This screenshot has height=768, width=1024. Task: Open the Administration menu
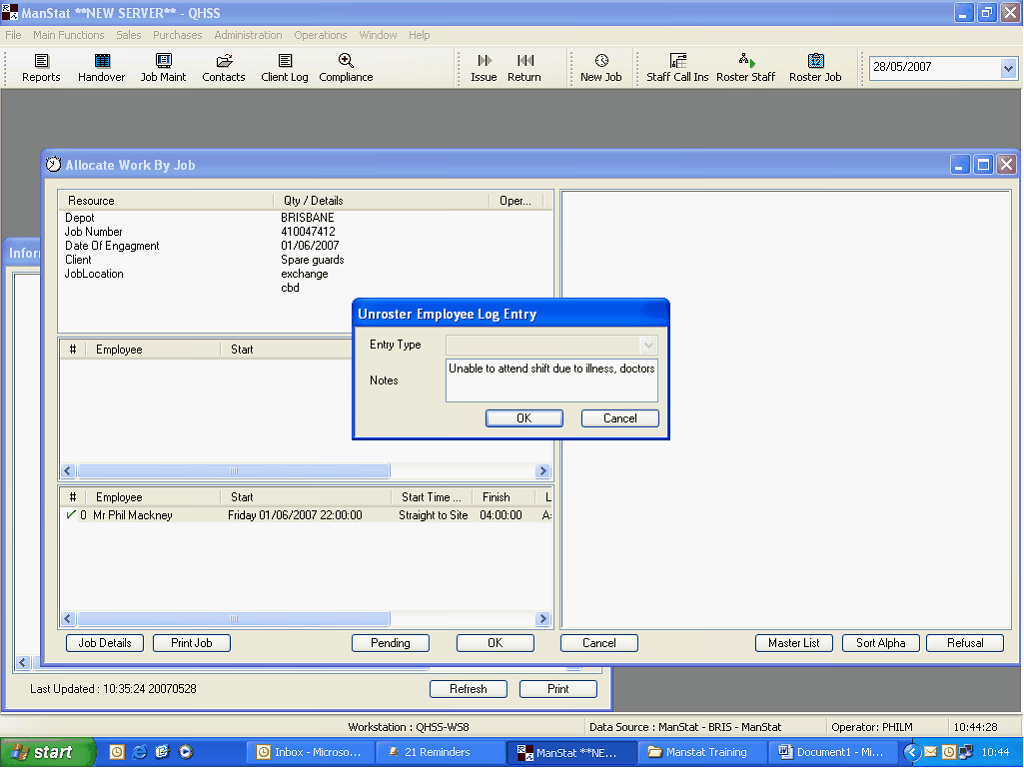click(248, 35)
